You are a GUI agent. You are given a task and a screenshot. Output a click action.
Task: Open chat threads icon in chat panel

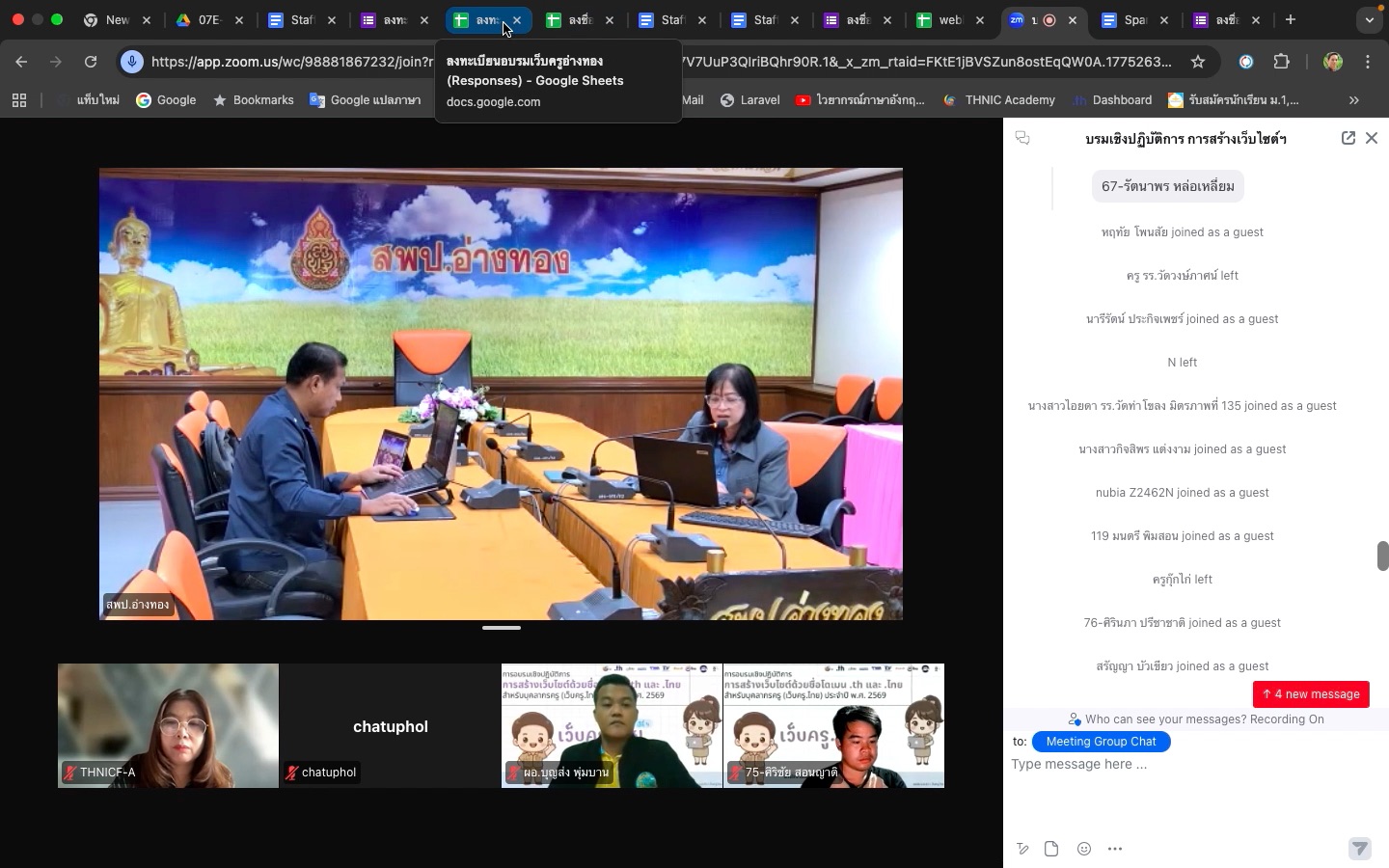pyautogui.click(x=1022, y=138)
